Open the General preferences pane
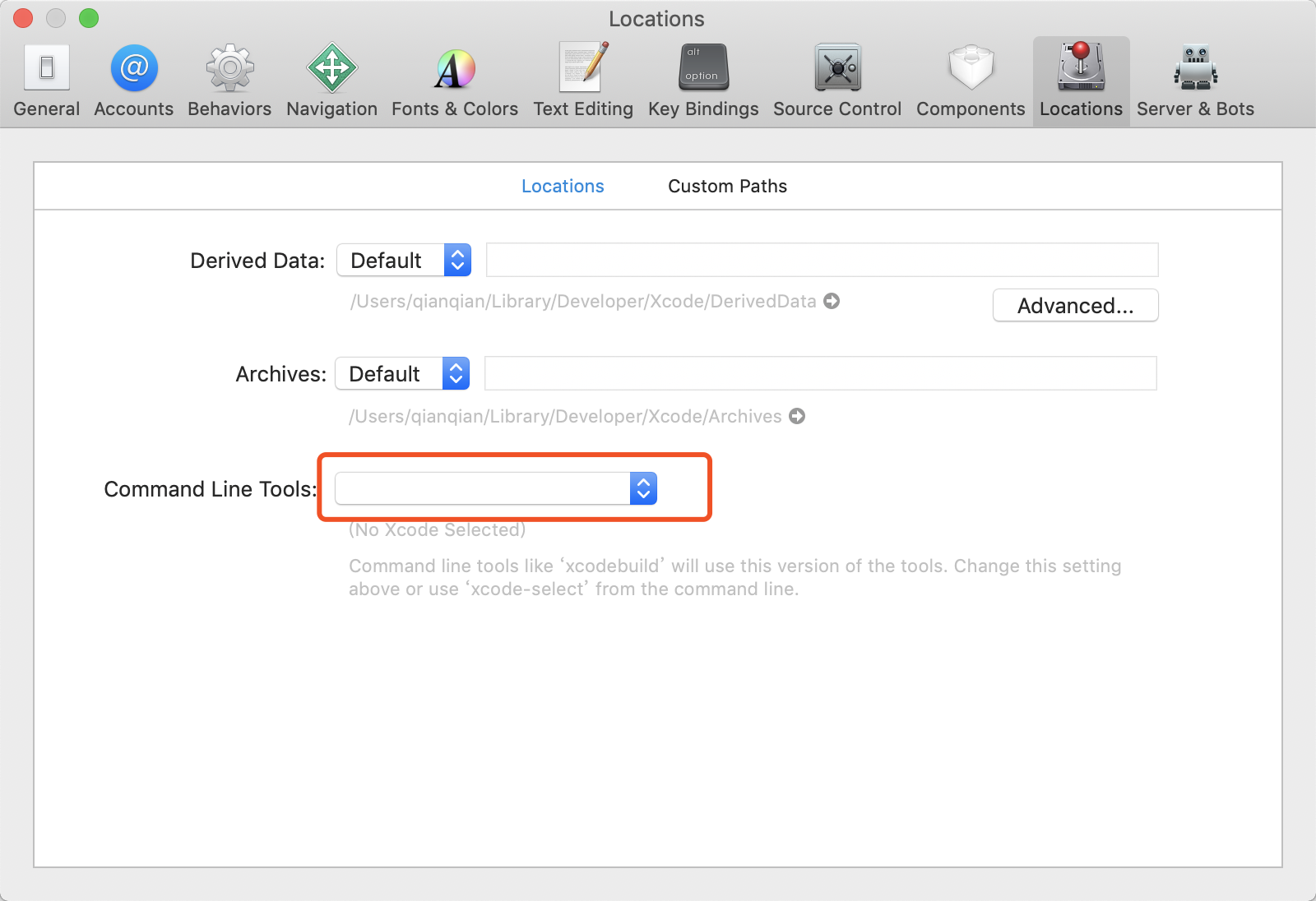1316x901 pixels. [47, 81]
